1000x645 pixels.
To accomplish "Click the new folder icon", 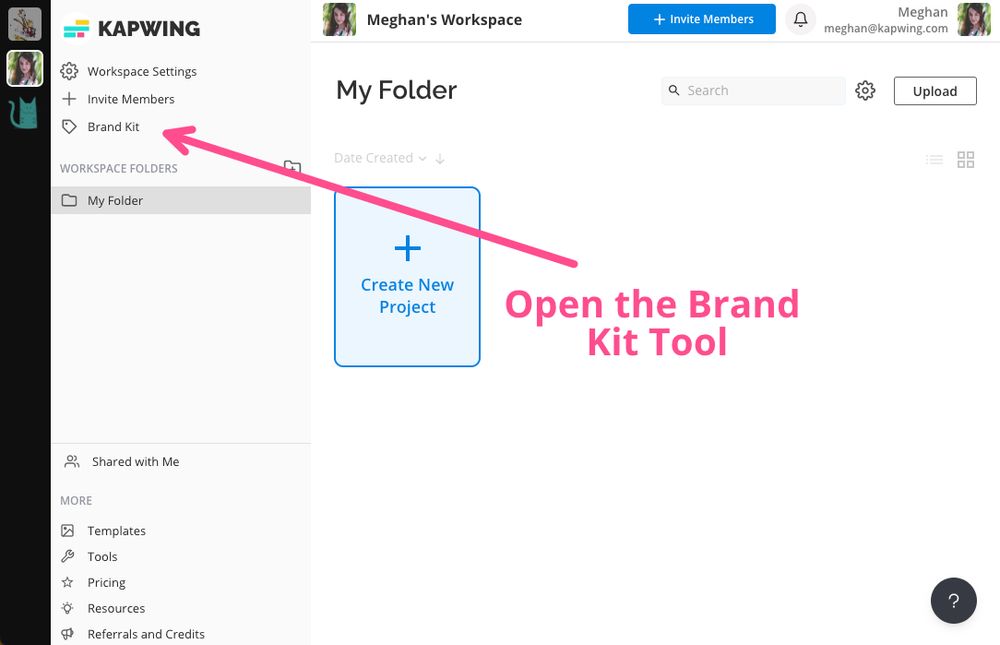I will pyautogui.click(x=292, y=167).
